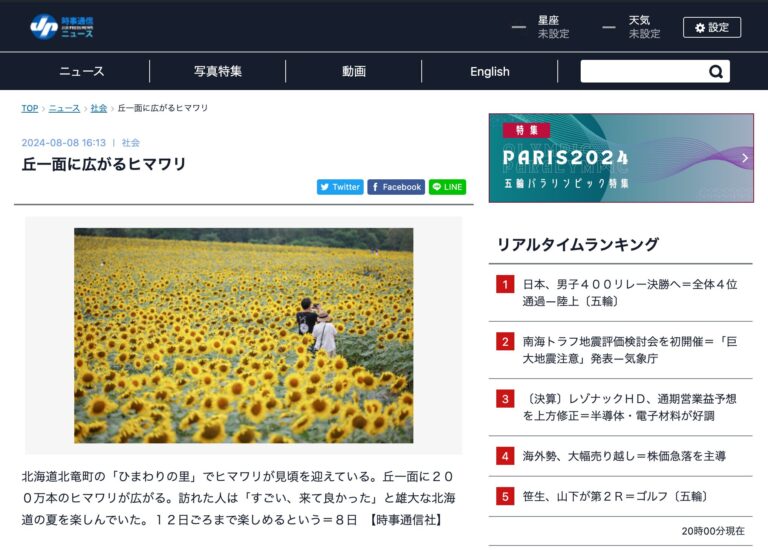Viewport: 768px width, 550px height.
Task: Open the sunflower field photo
Action: 243,335
